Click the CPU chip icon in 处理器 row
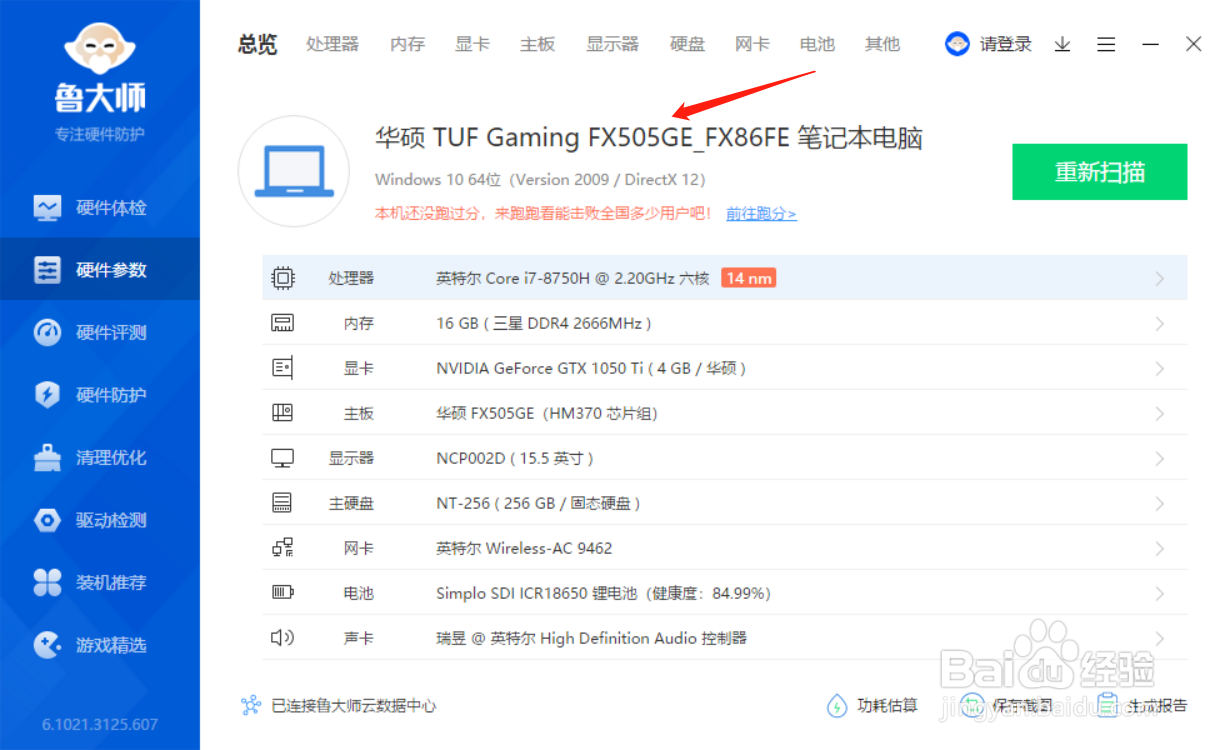1225x750 pixels. point(283,278)
